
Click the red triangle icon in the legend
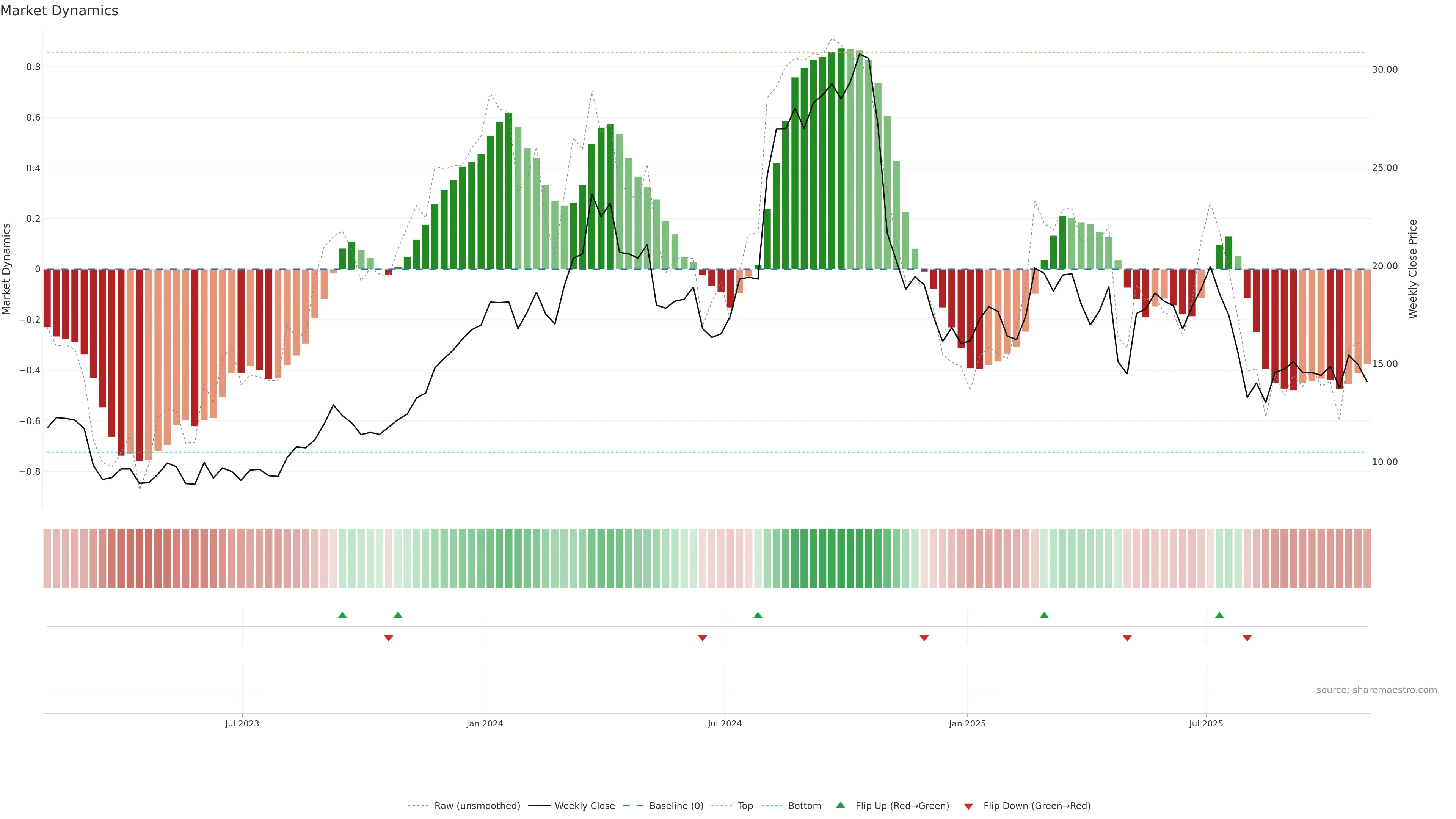click(x=968, y=806)
